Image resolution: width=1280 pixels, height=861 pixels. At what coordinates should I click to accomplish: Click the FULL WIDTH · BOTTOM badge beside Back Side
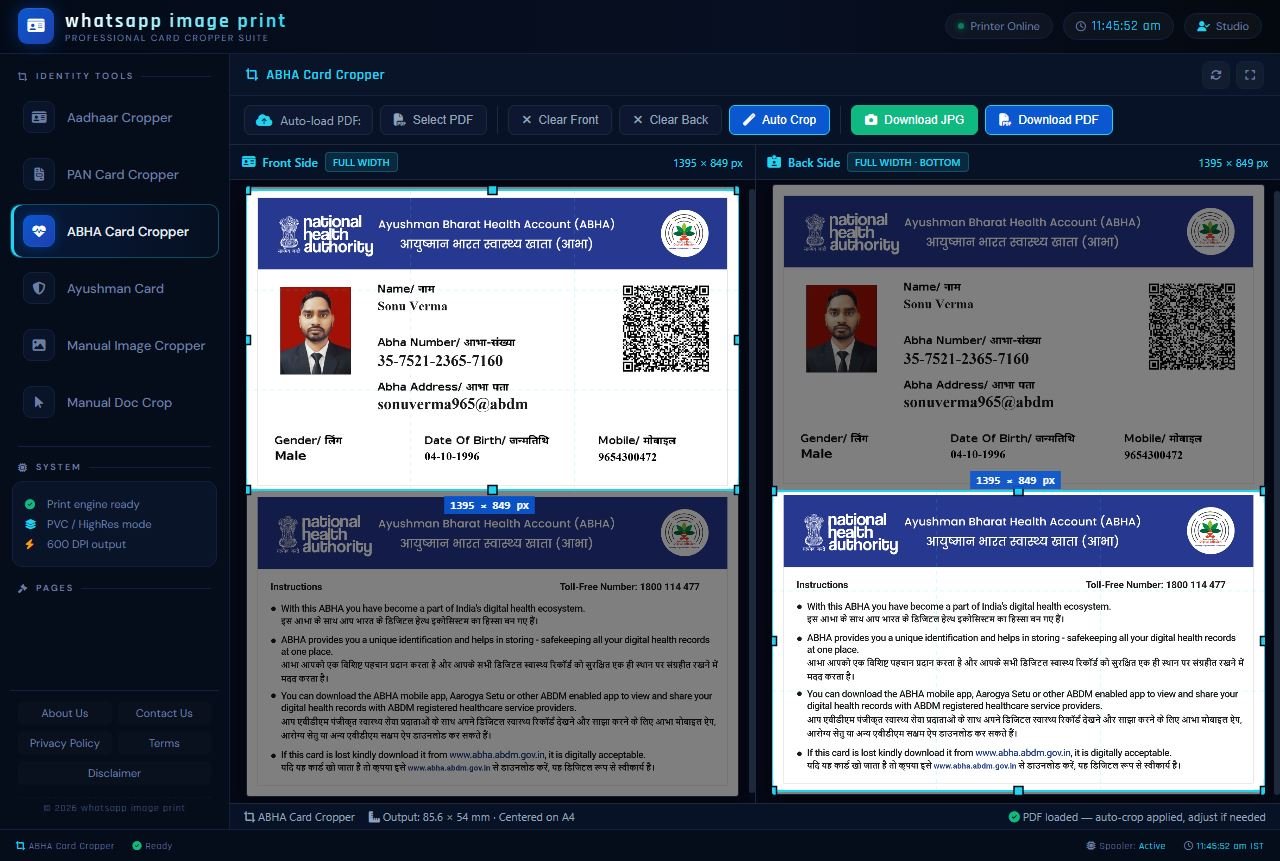[x=907, y=163]
